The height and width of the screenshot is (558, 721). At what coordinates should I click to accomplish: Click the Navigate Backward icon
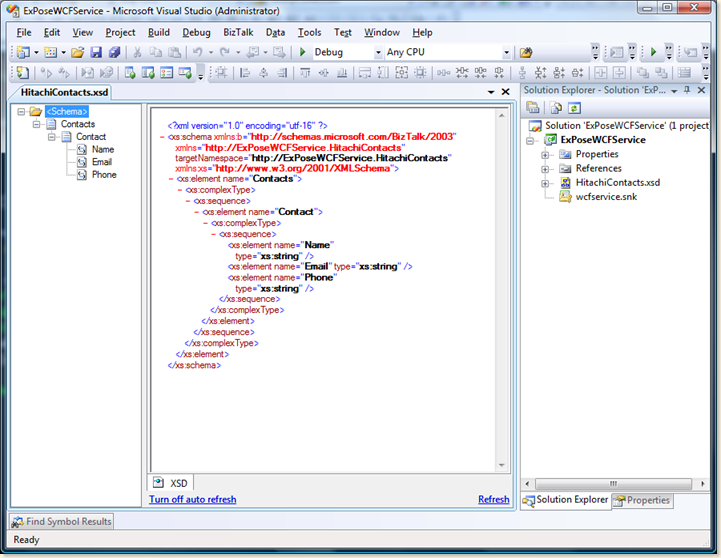[252, 52]
